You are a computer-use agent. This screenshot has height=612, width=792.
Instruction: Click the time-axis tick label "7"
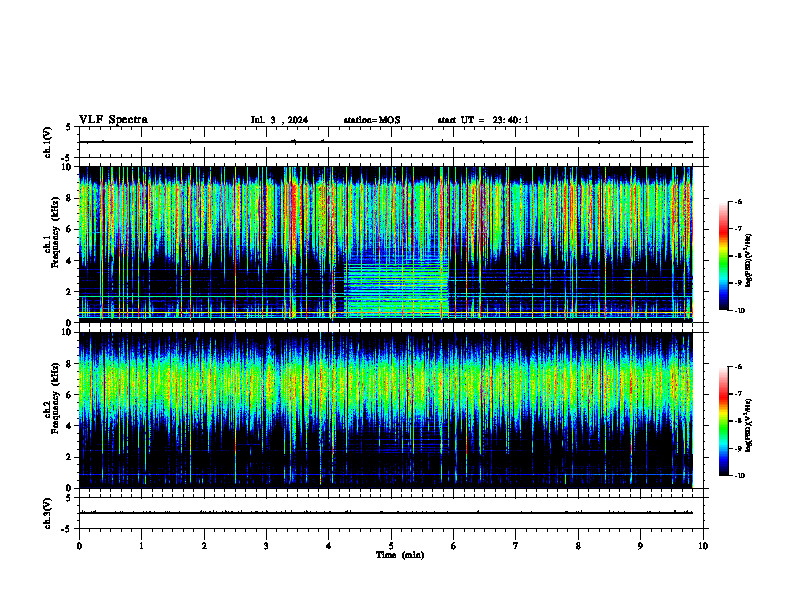click(516, 546)
